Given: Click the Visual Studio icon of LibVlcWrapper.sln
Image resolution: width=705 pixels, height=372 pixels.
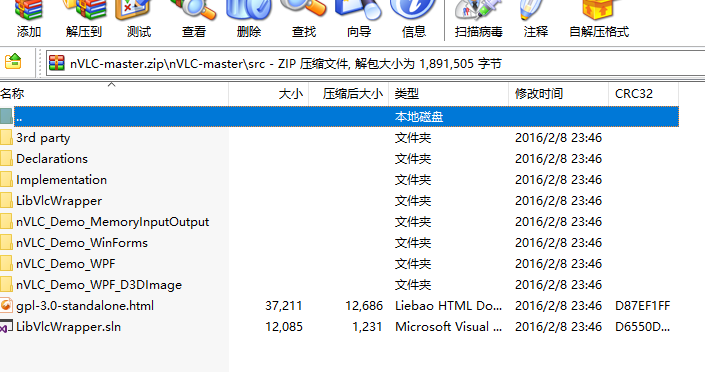Looking at the screenshot, I should click(6, 327).
